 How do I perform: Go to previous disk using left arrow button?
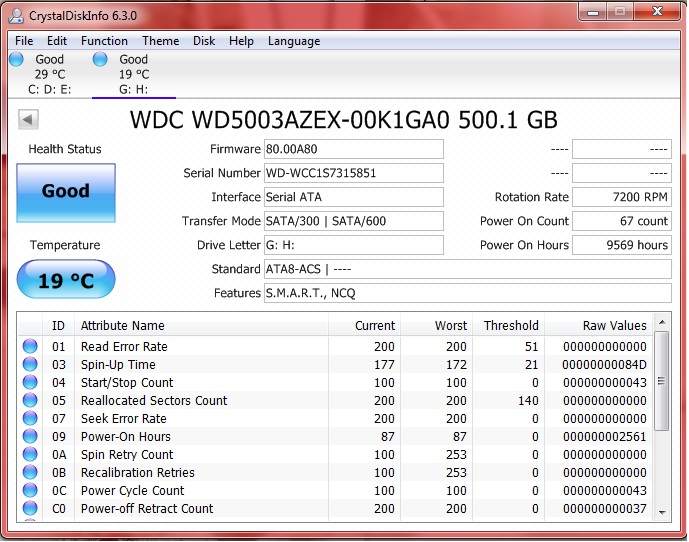[x=28, y=120]
